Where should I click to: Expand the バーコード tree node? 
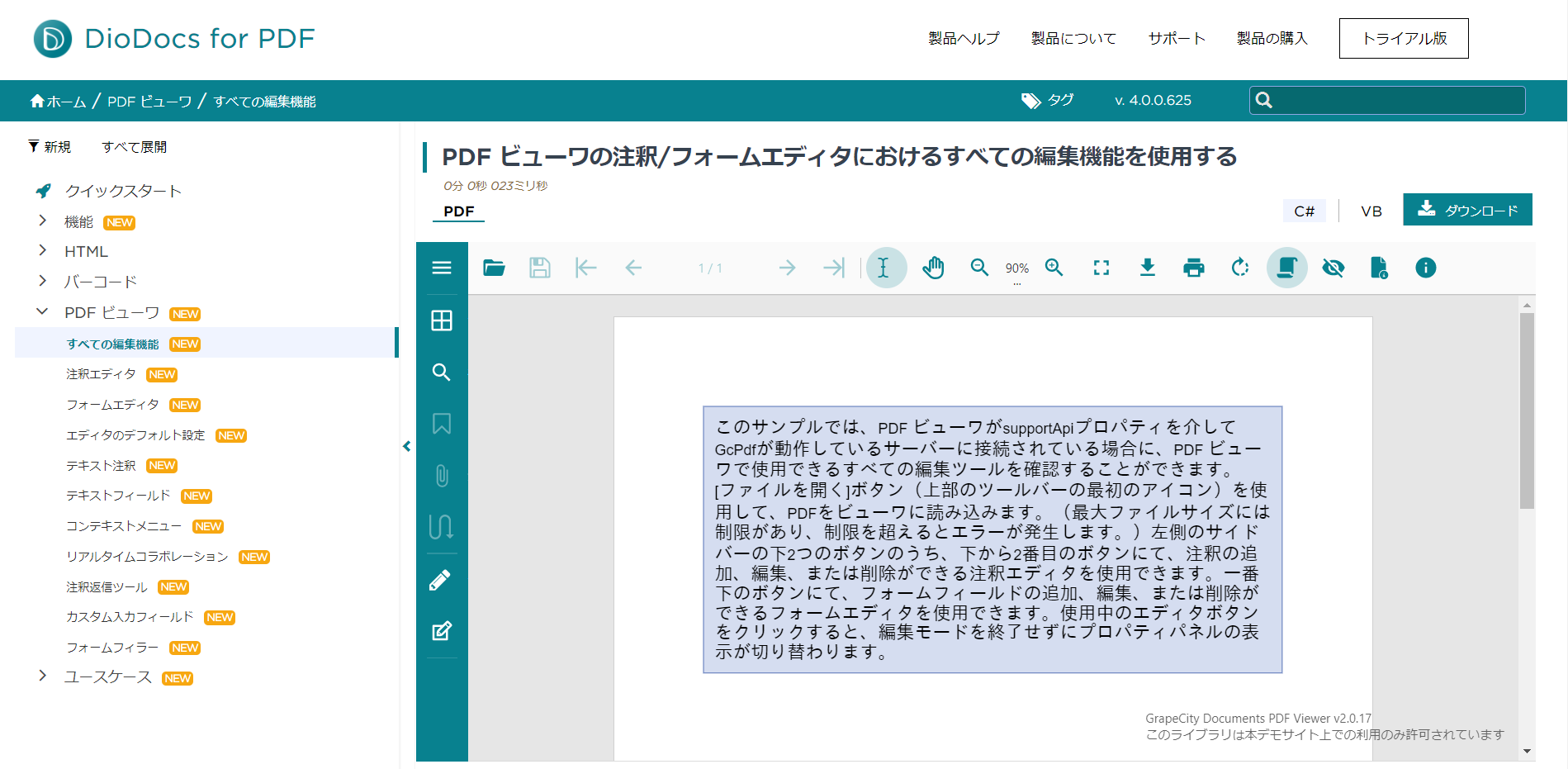pos(42,281)
